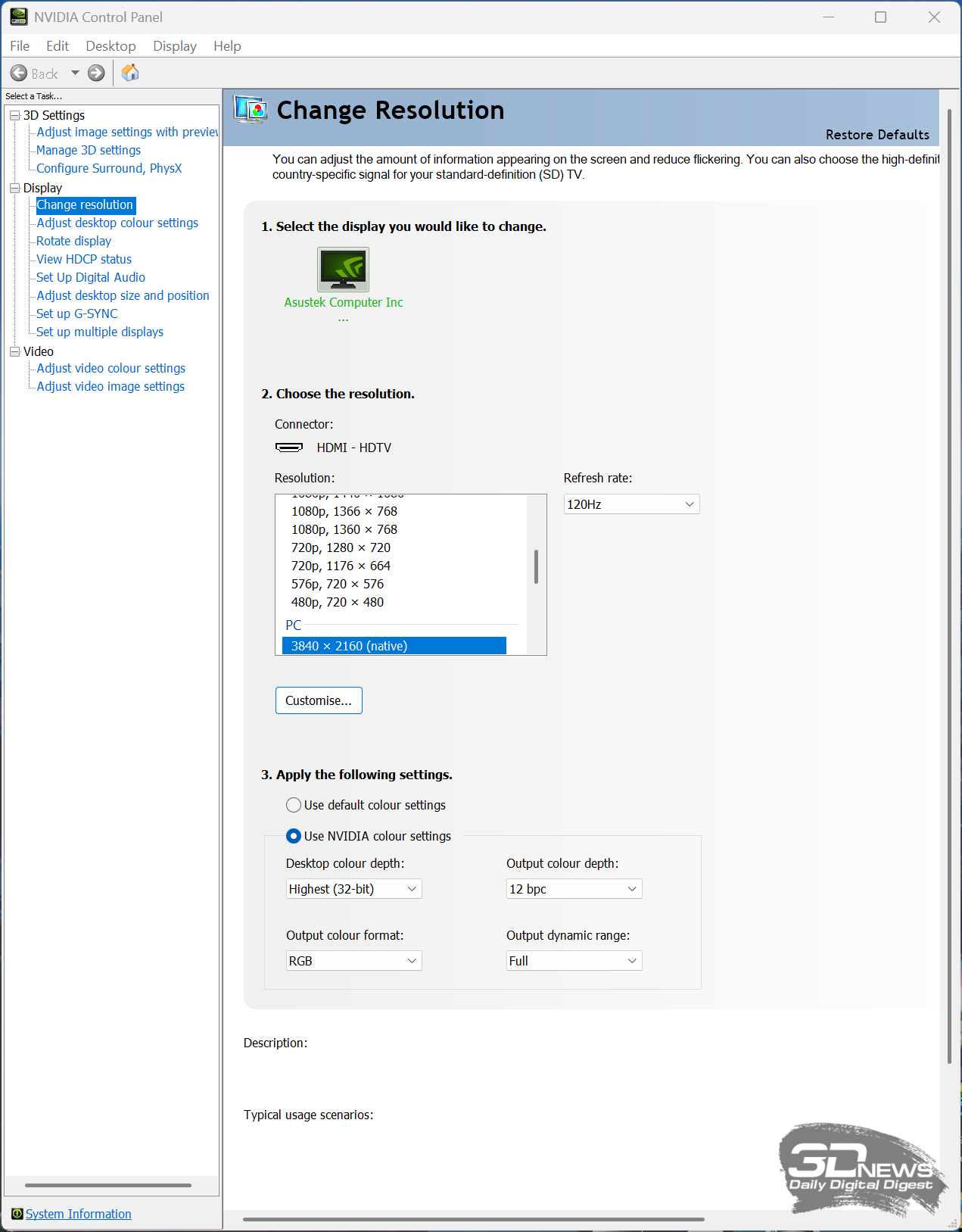The width and height of the screenshot is (962, 1232).
Task: Collapse the Display tree node
Action: click(x=14, y=188)
